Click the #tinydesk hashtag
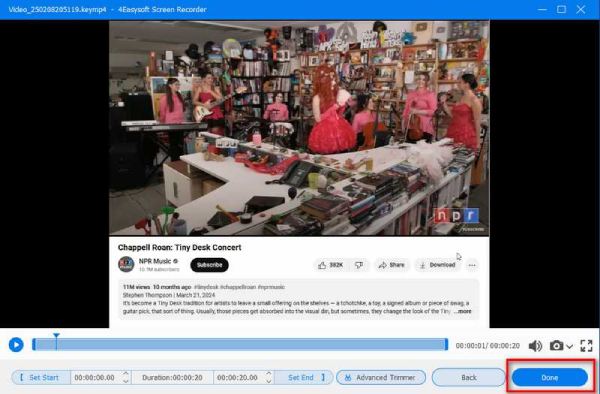The height and width of the screenshot is (394, 600). point(206,287)
